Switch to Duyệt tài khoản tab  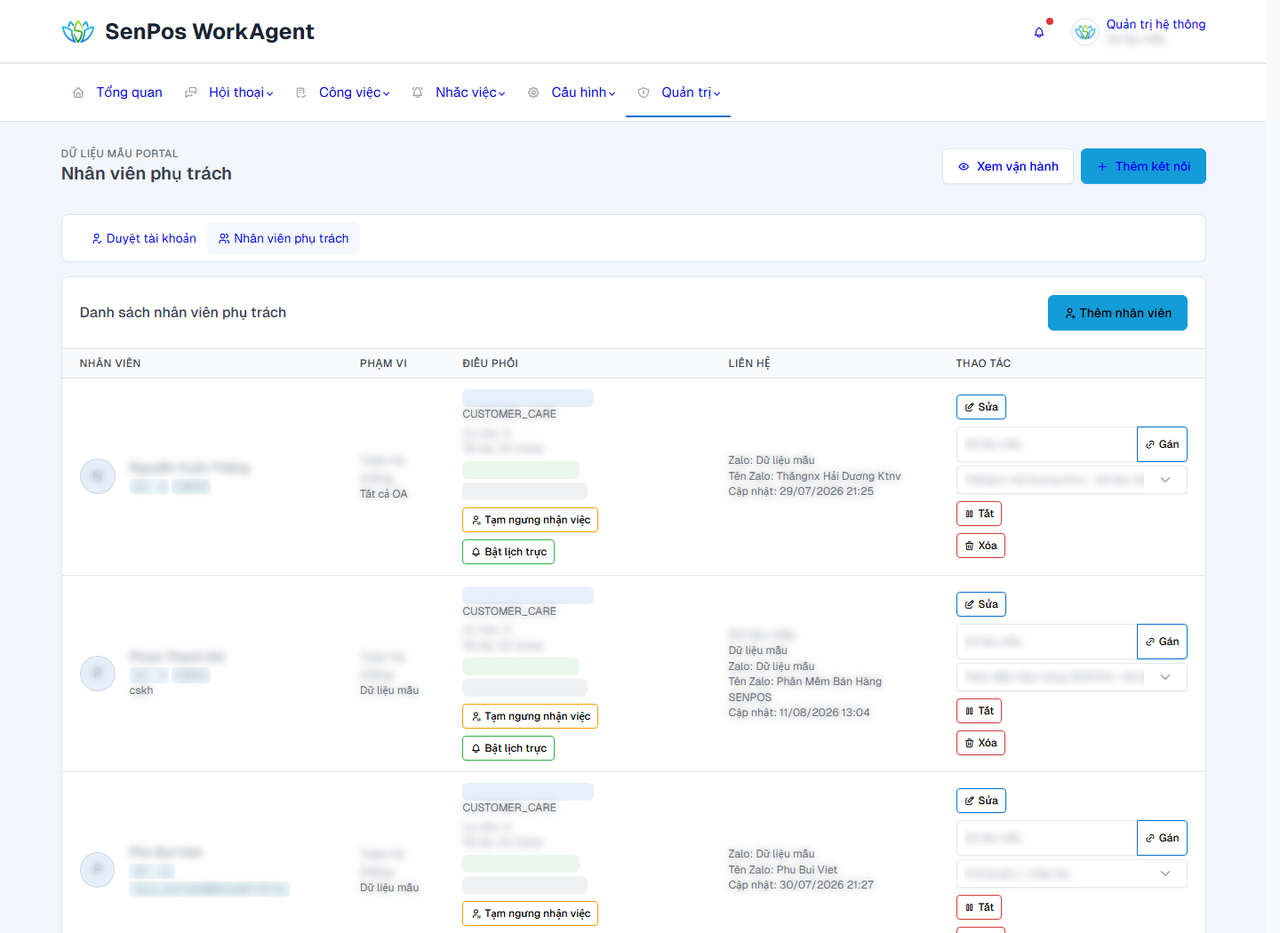143,238
